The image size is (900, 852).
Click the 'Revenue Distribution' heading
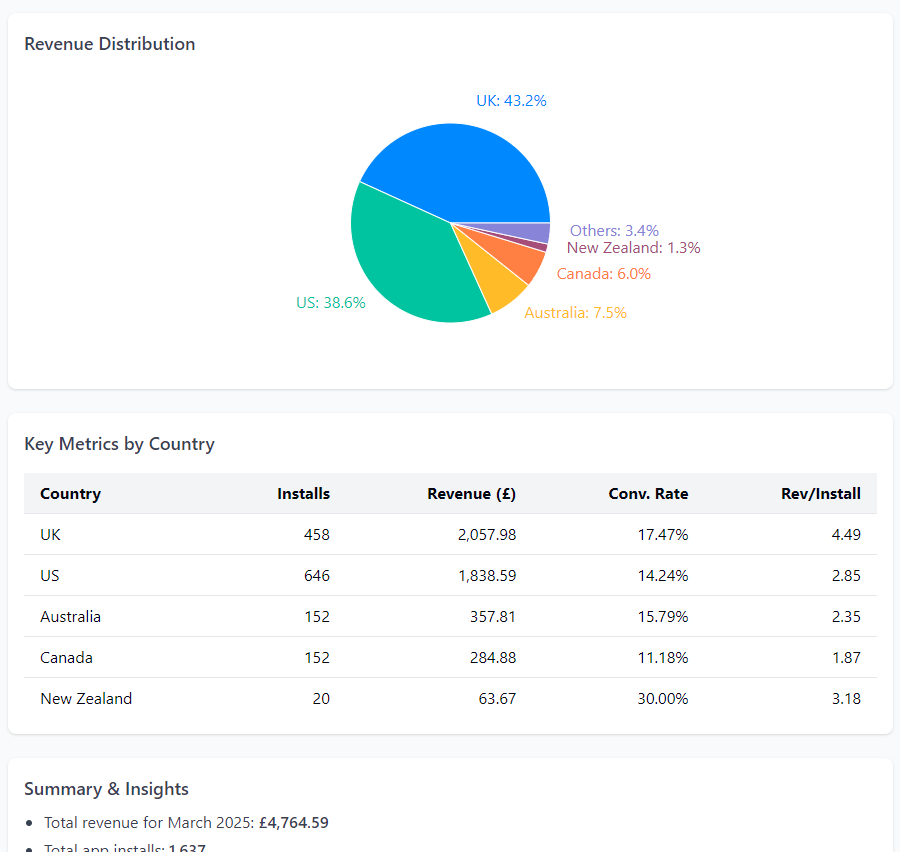[110, 44]
